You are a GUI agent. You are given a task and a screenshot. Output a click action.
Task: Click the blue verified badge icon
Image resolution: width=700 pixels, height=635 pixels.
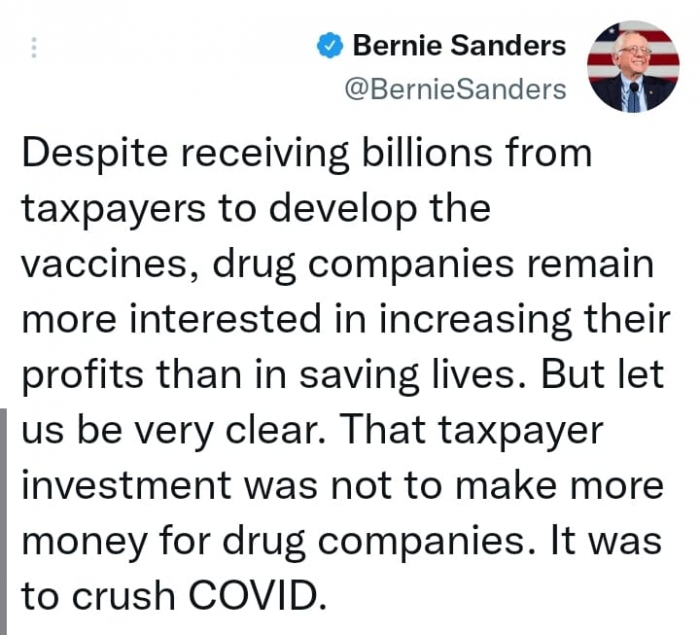click(332, 46)
